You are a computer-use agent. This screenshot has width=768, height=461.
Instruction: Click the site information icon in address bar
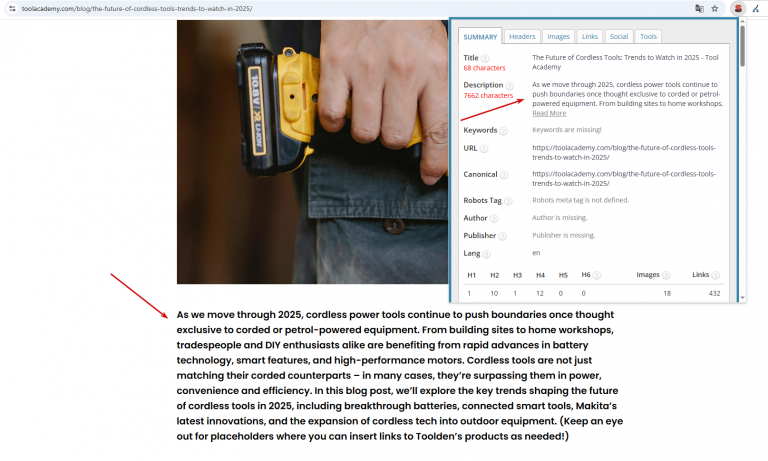click(x=12, y=8)
